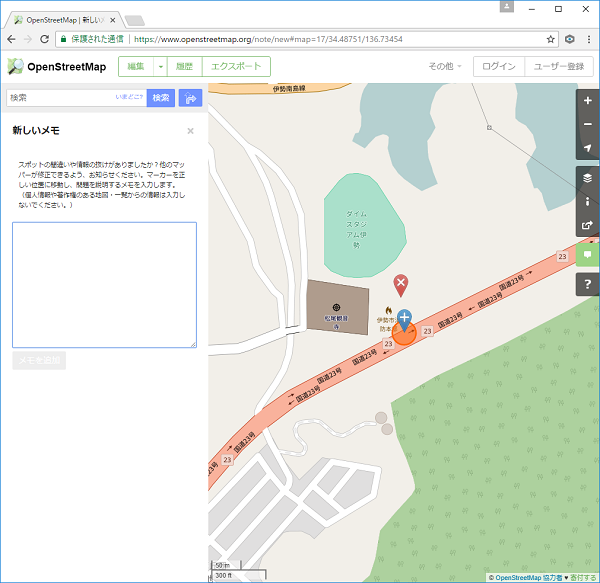Toggle the green add-note speech bubble control
This screenshot has width=600, height=583.
tap(587, 254)
